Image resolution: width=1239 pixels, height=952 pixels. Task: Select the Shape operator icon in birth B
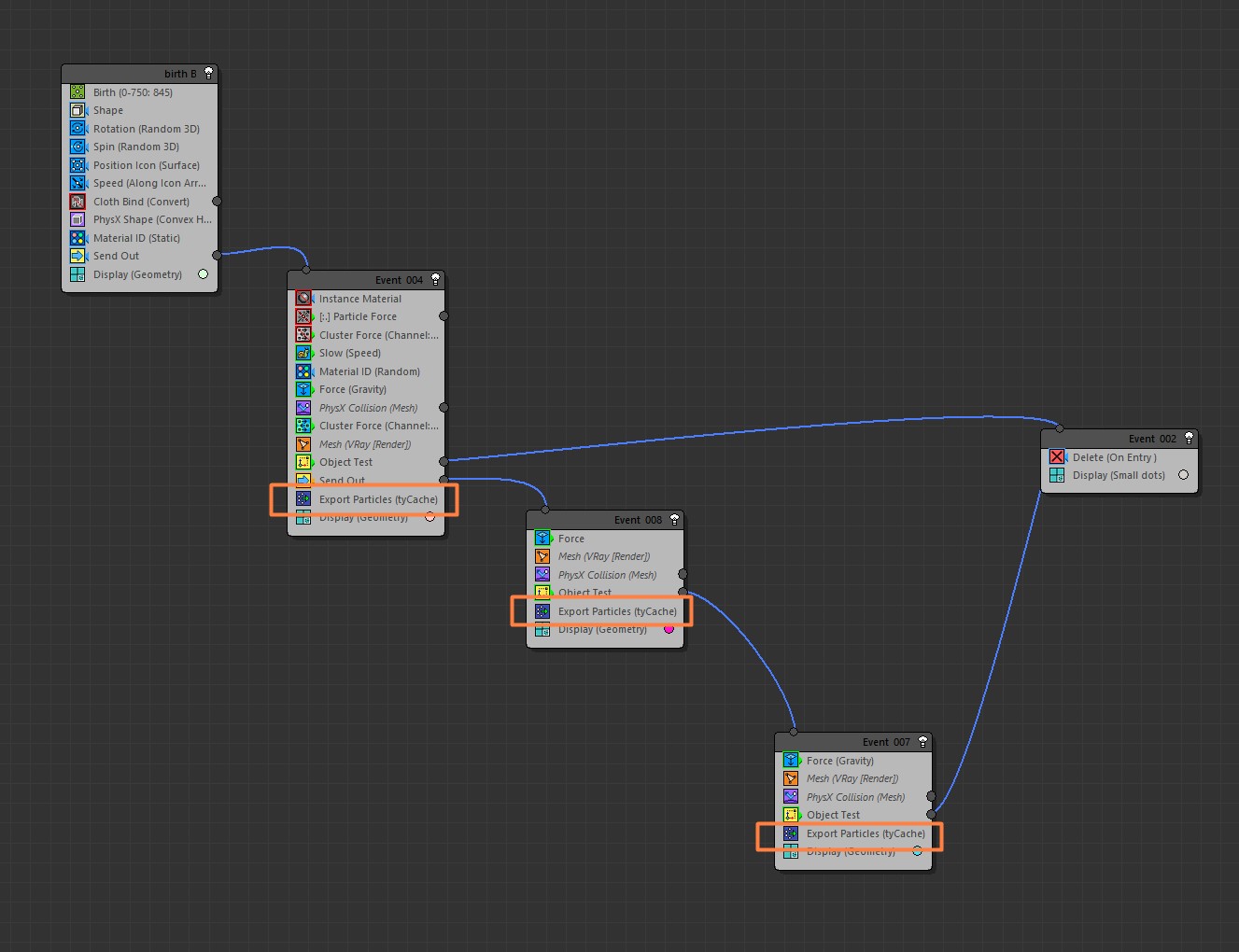[77, 110]
